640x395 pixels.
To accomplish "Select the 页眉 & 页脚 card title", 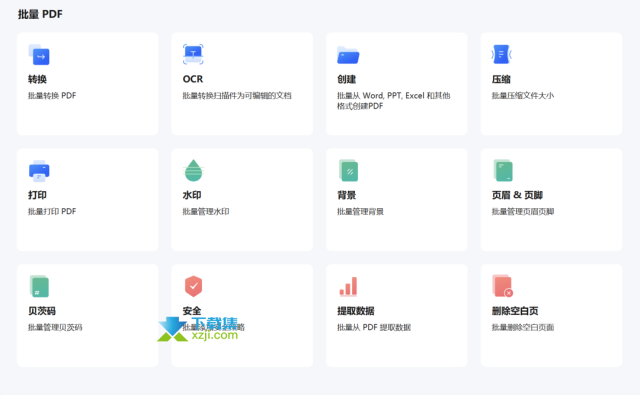I will coord(517,195).
